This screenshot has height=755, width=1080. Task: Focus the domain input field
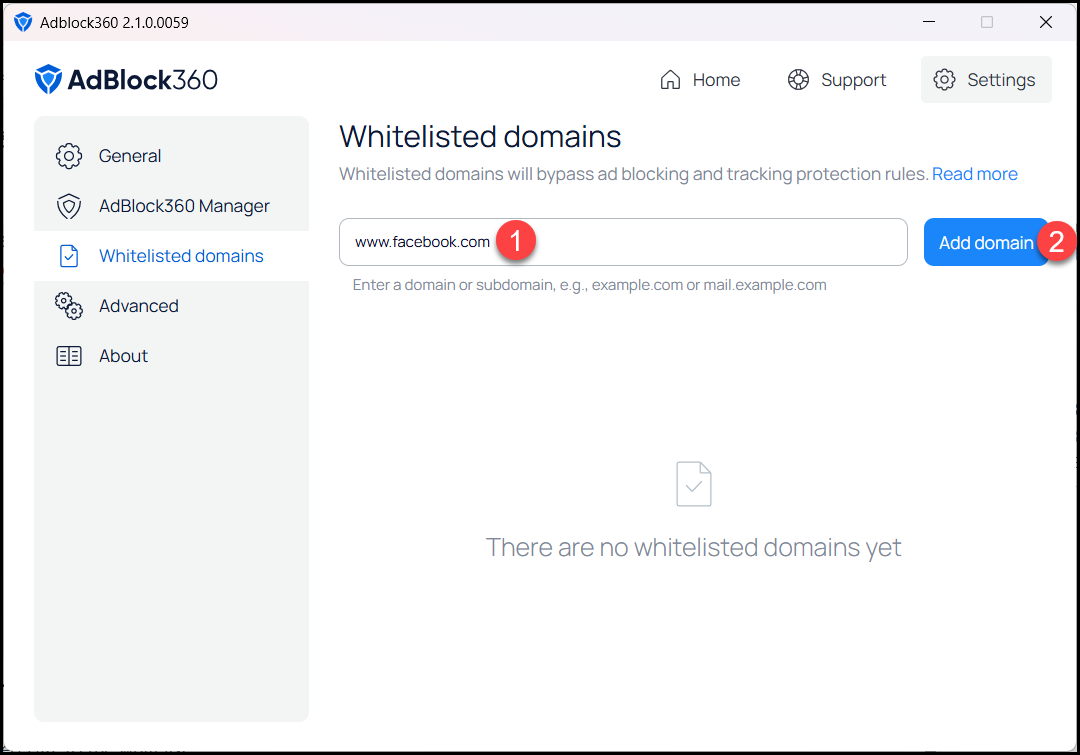pyautogui.click(x=623, y=242)
